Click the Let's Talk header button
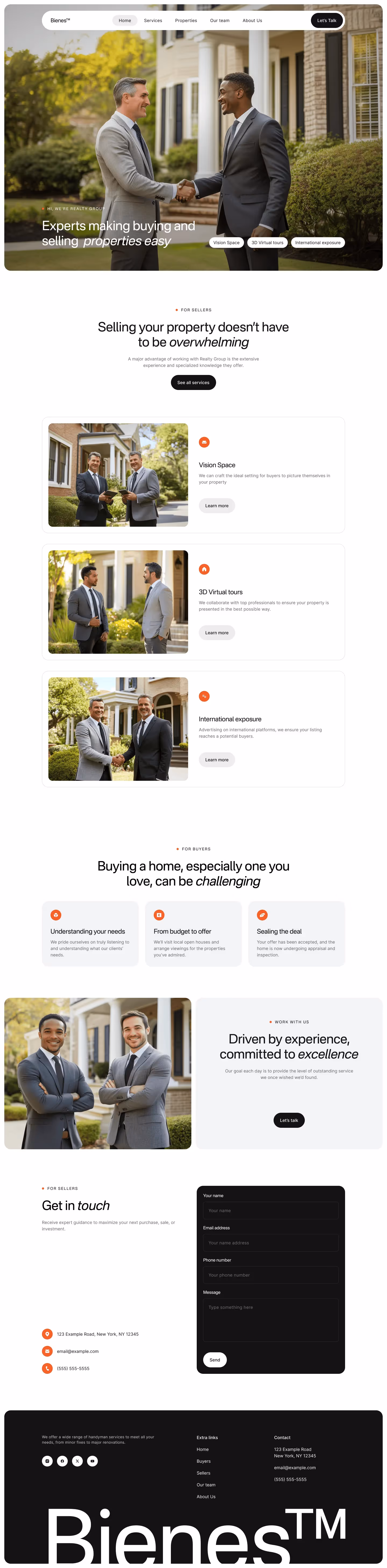Screen dimensions: 387x1568 (x=327, y=21)
